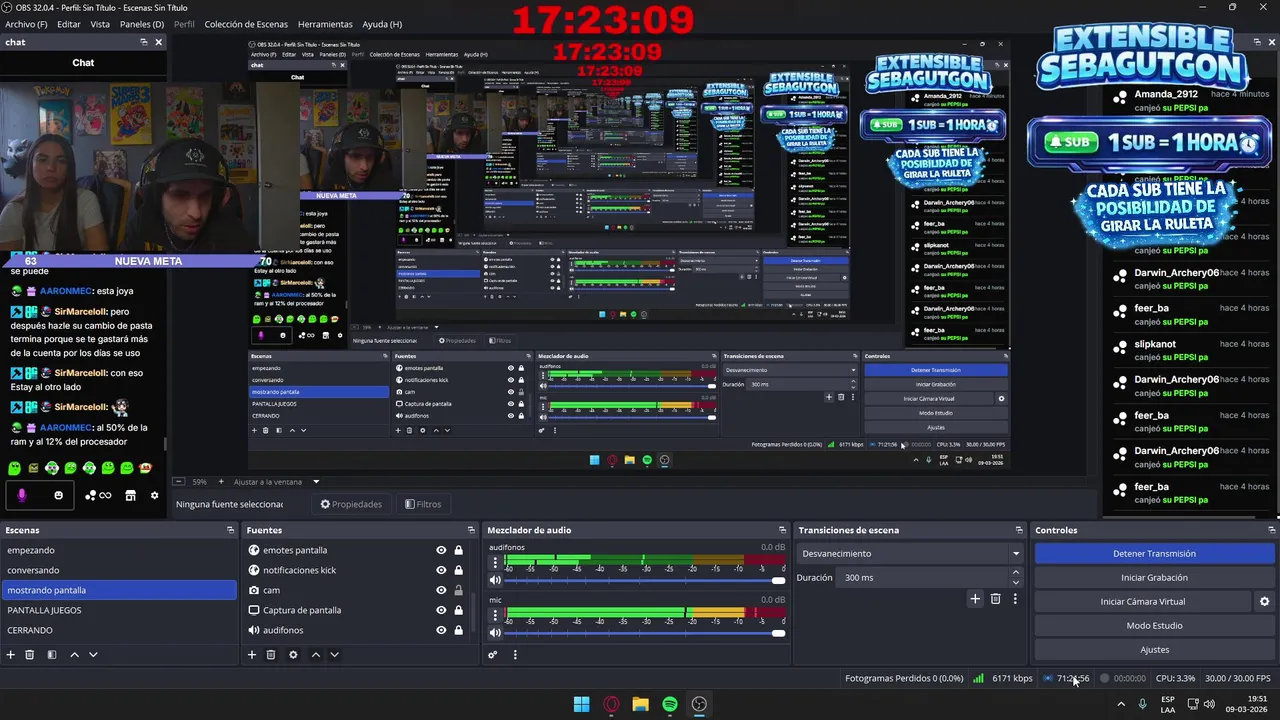Move scene down in Escenas list
The height and width of the screenshot is (720, 1280).
tap(93, 655)
